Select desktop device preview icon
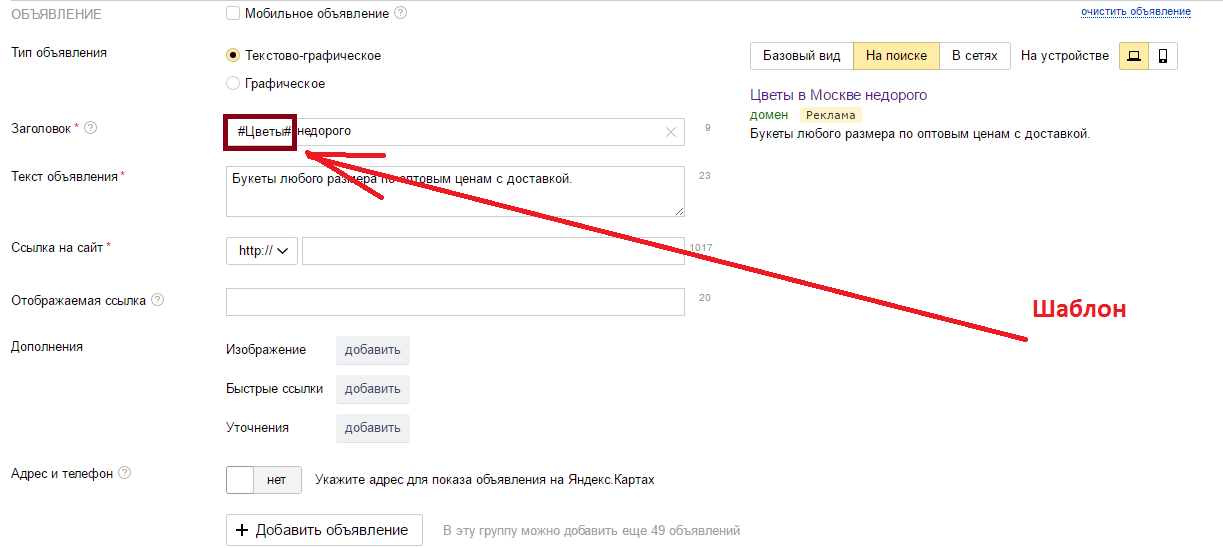 tap(1133, 56)
